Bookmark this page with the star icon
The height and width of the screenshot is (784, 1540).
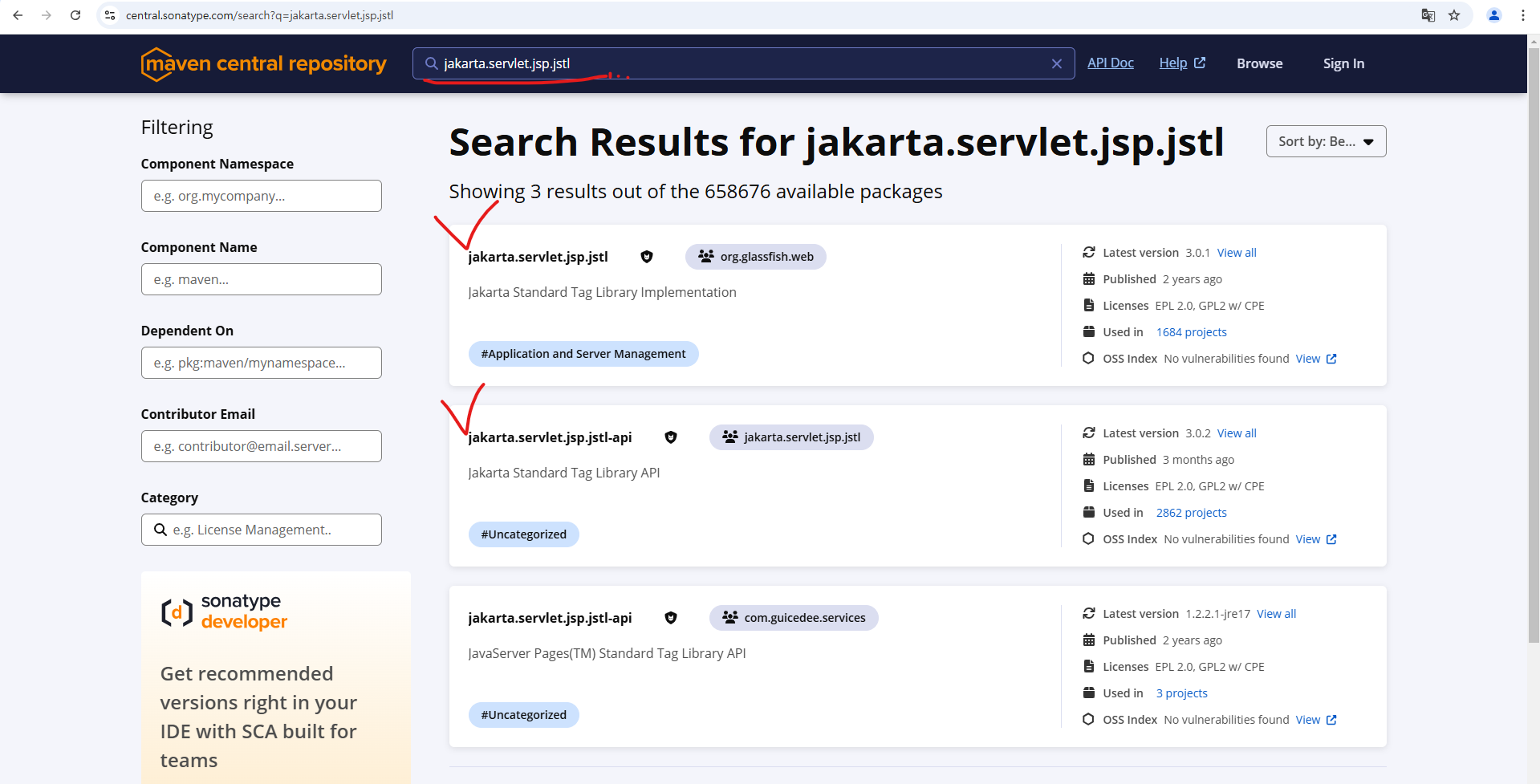click(1454, 15)
